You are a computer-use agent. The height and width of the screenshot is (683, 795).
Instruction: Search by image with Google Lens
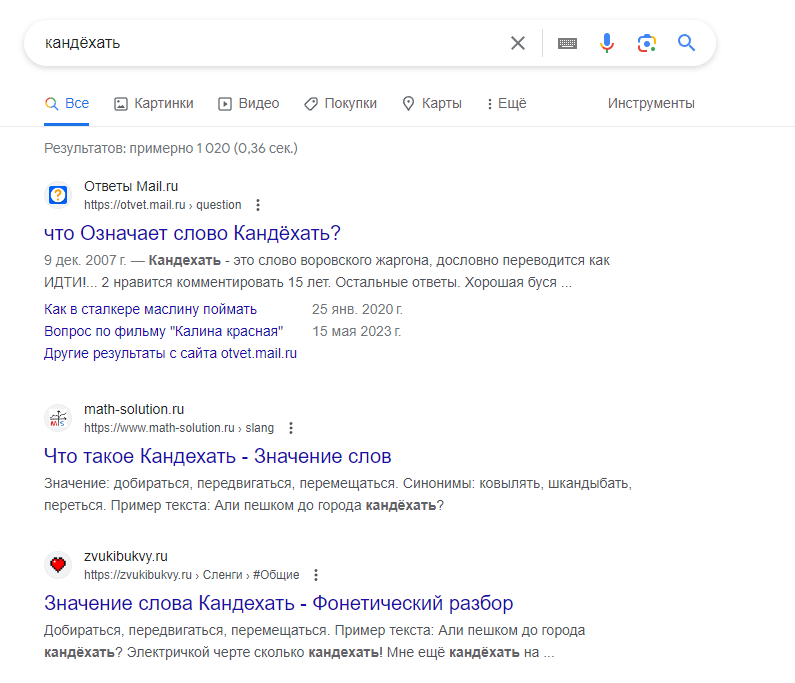[647, 43]
